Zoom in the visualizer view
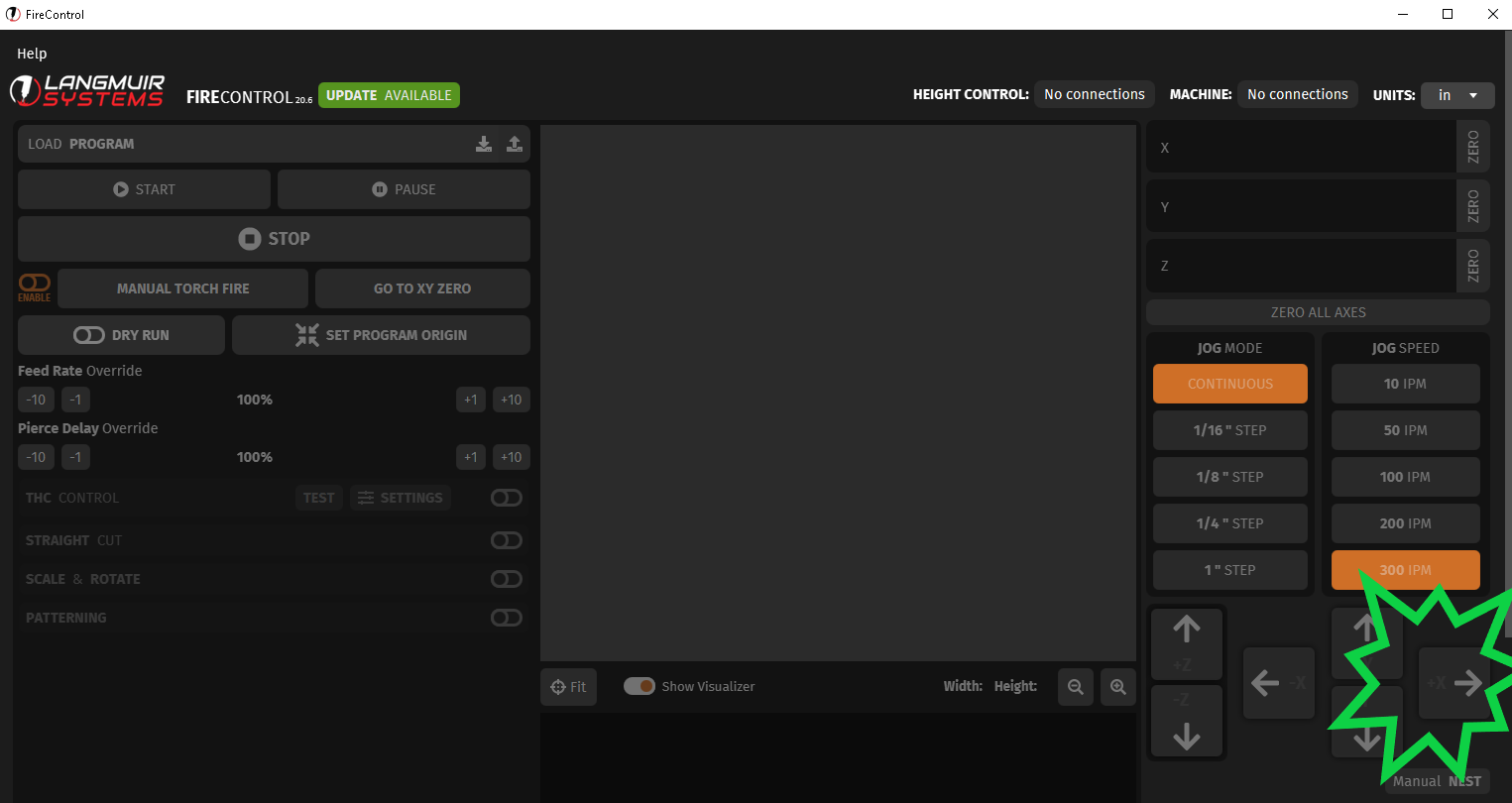 tap(1118, 687)
